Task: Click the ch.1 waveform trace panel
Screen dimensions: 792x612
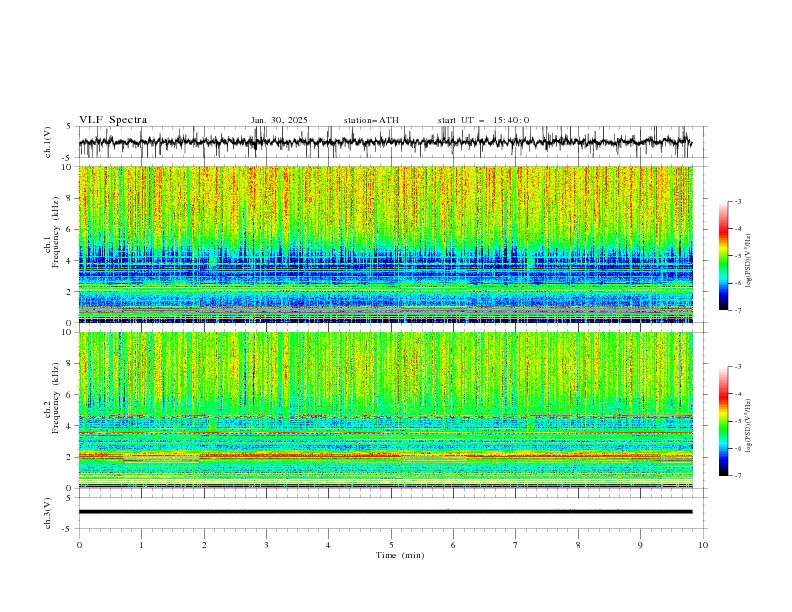Action: pos(393,142)
